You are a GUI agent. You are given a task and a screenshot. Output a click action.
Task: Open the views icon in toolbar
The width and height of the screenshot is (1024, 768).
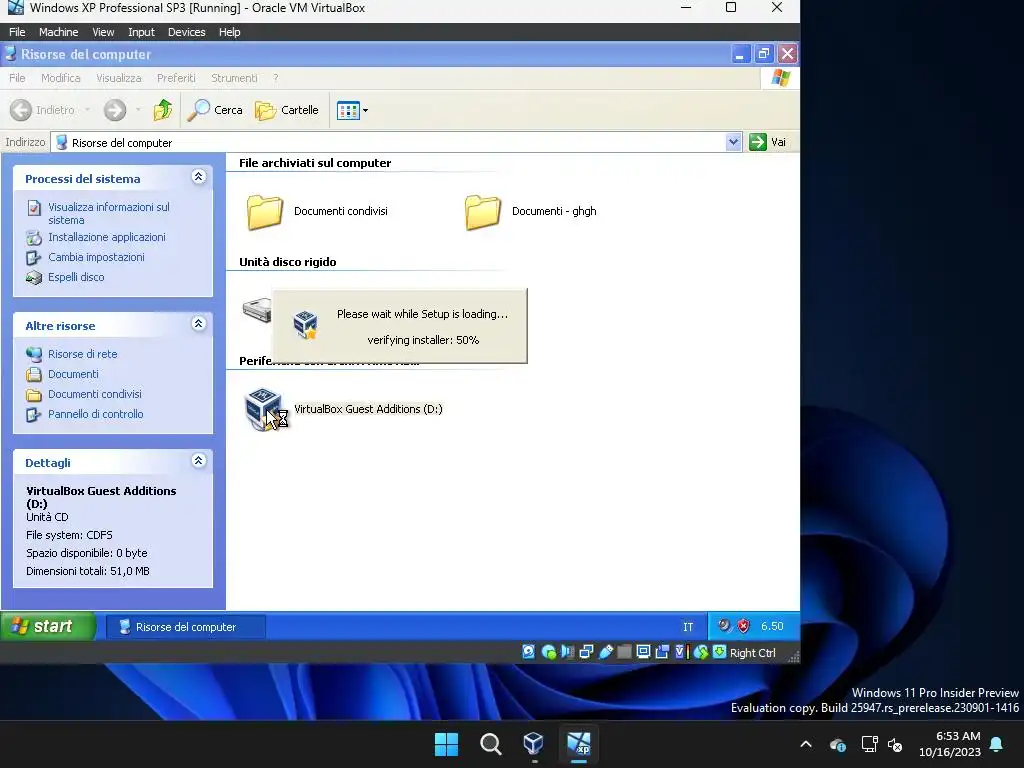[x=348, y=110]
